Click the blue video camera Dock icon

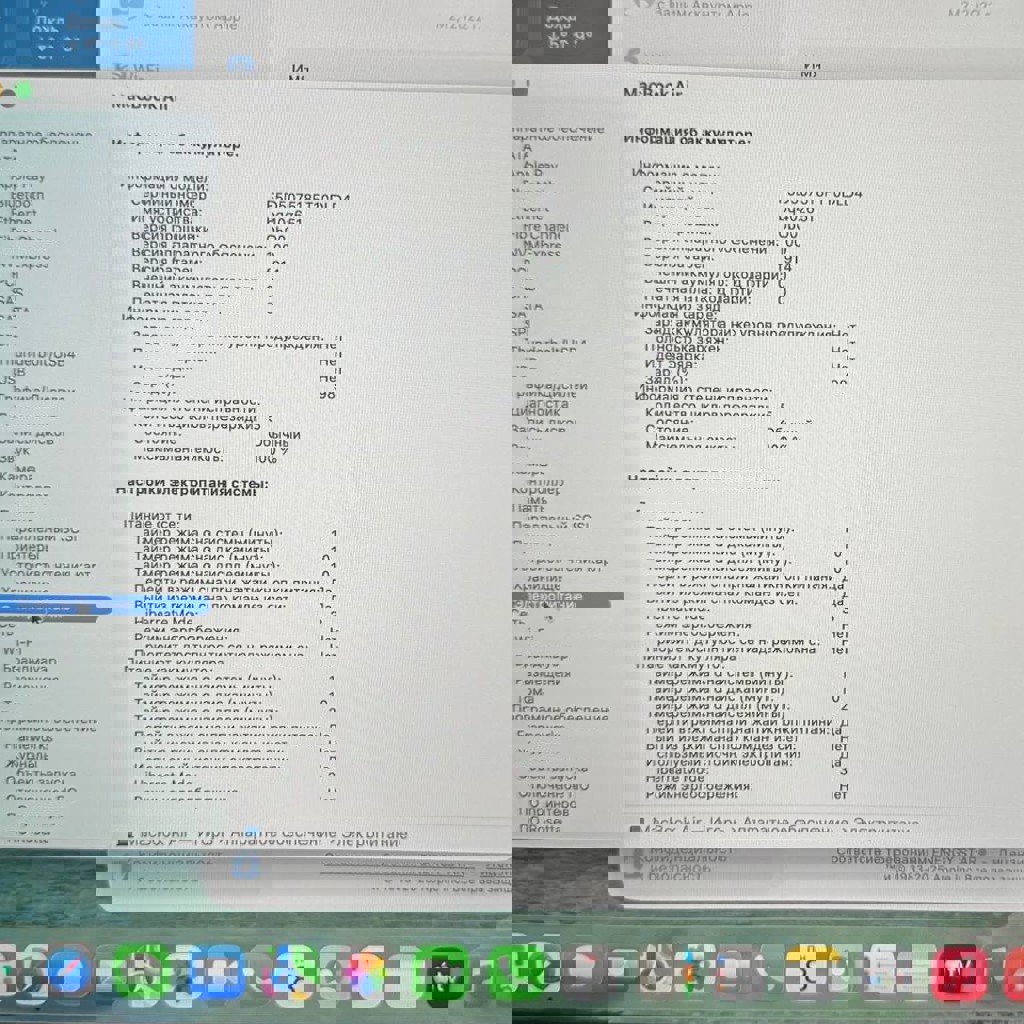coord(218,973)
